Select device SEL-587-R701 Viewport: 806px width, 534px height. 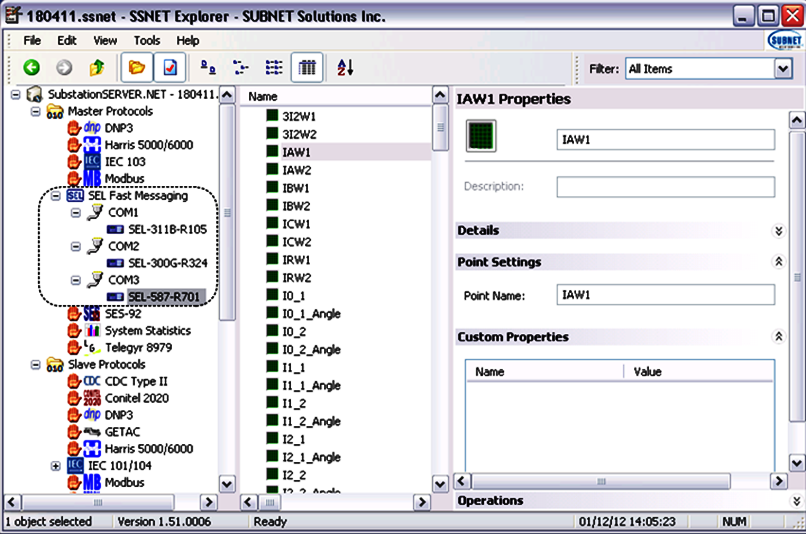click(164, 297)
